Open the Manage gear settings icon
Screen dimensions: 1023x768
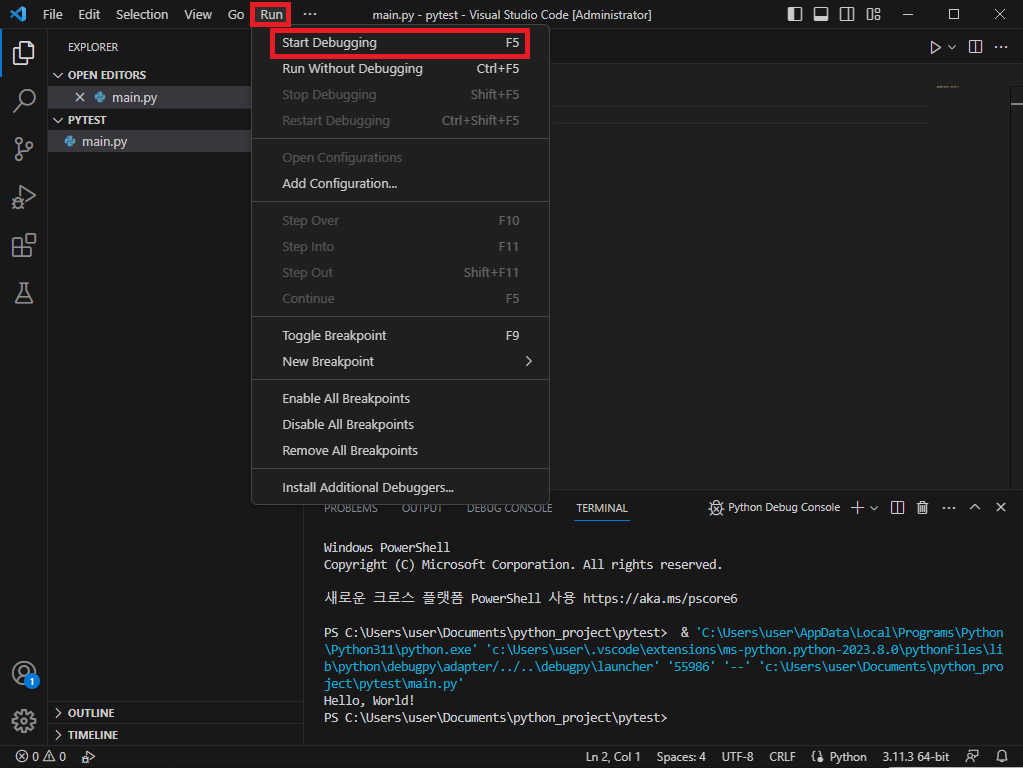point(23,720)
